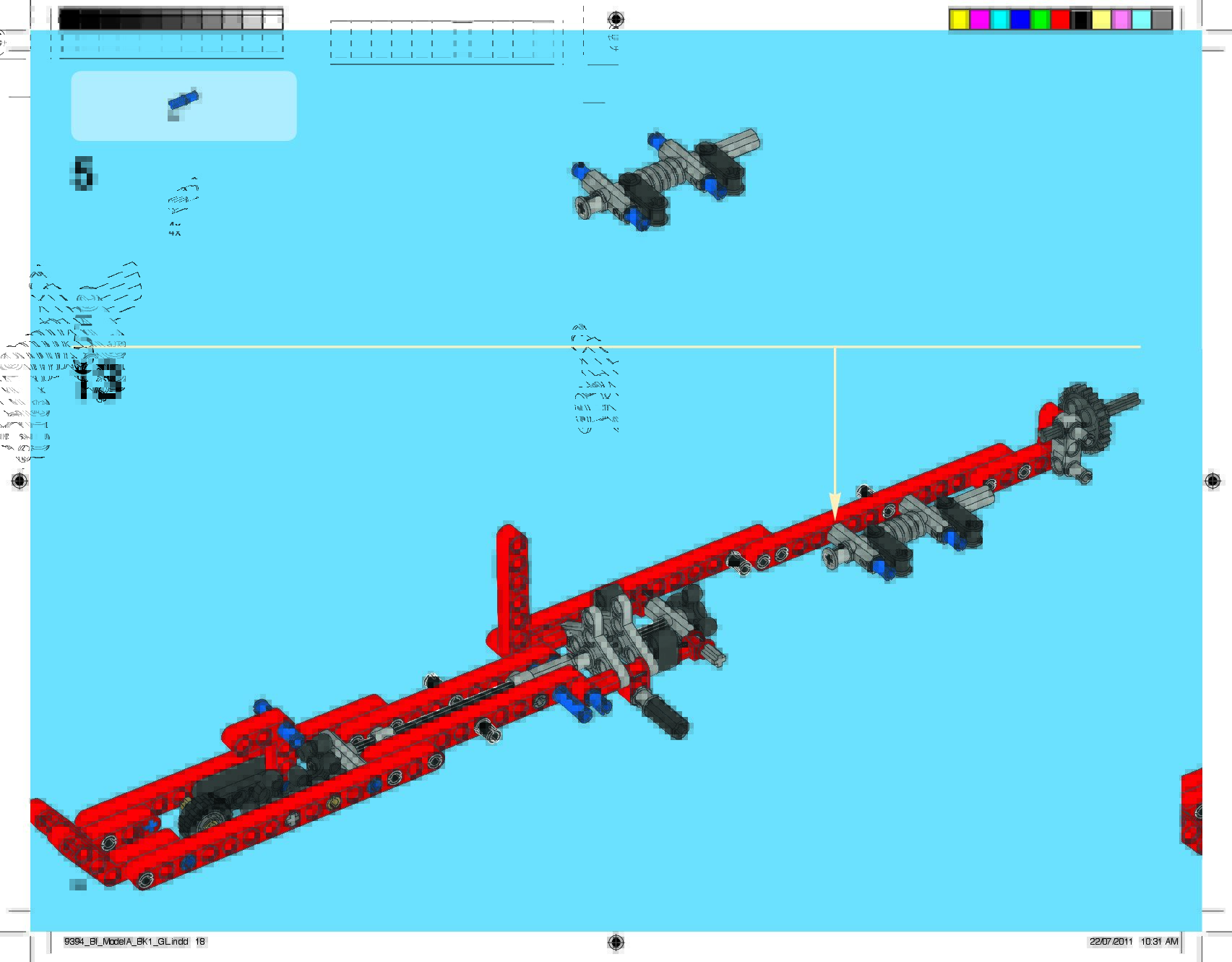Click the blue pin in the parts callout box
Viewport: 1232px width, 962px height.
(x=184, y=100)
